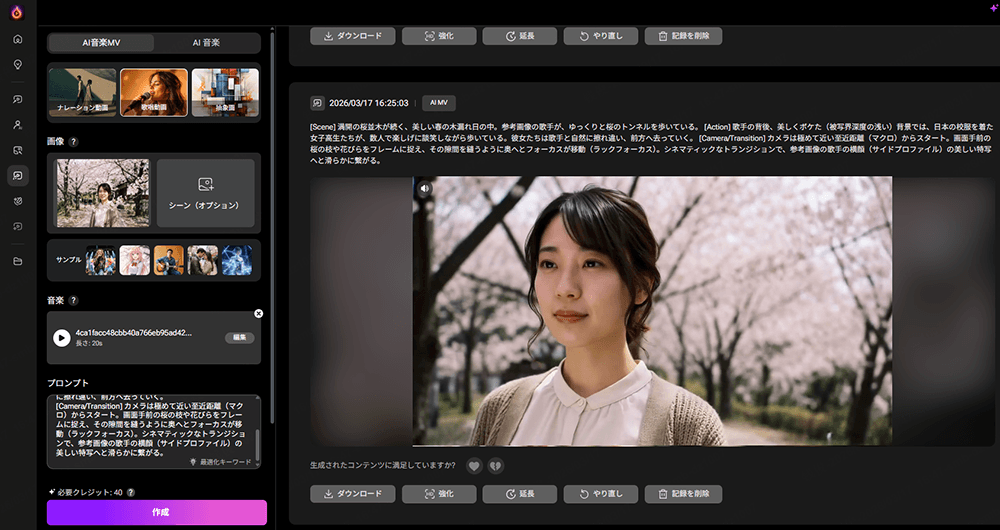Click the help icon beside 必要クレジット
The image size is (1000, 530).
129,492
